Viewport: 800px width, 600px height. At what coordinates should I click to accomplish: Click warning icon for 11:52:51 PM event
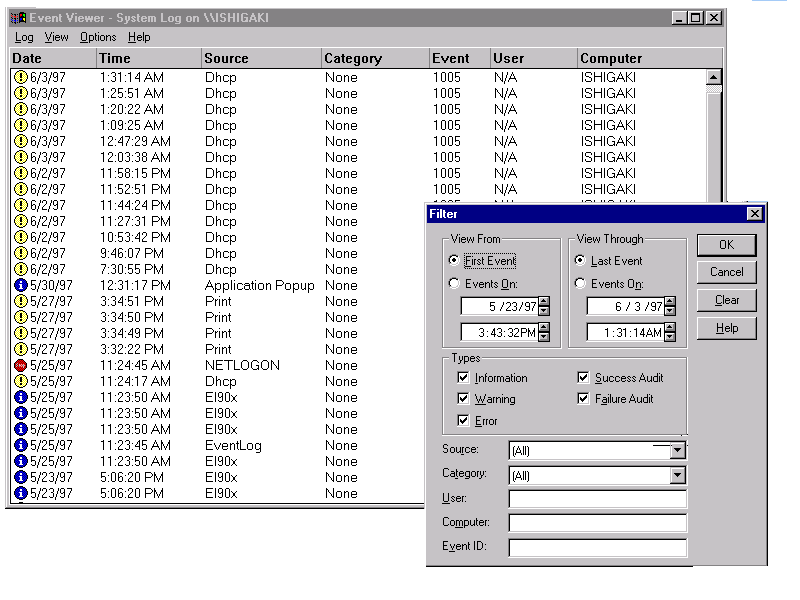coord(20,189)
